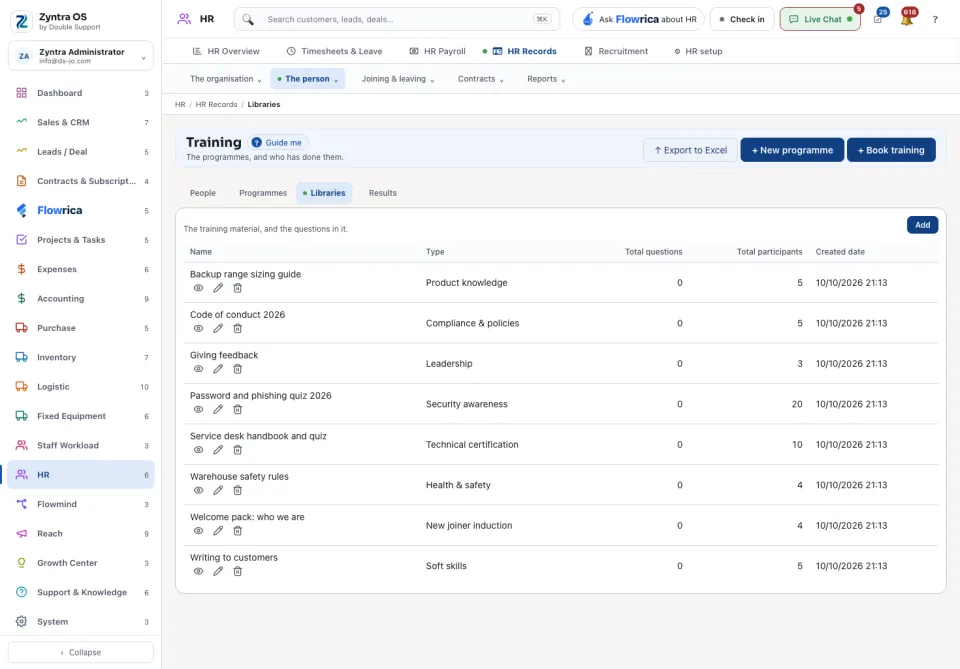Open the Contracts dropdown menu

(x=481, y=79)
